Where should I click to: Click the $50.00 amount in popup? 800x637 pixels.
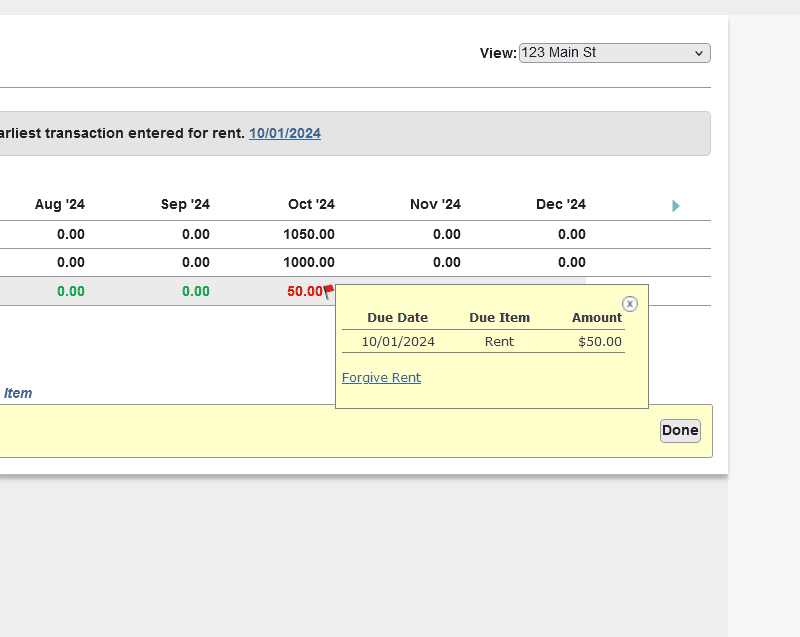600,341
